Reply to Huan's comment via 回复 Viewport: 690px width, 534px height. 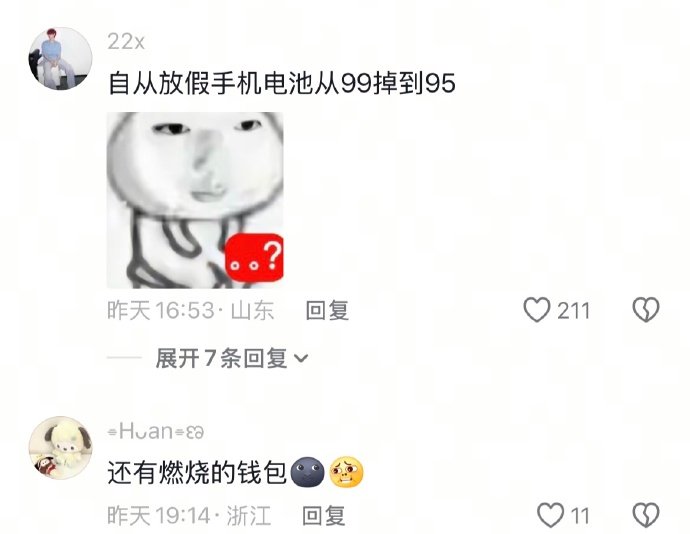324,516
